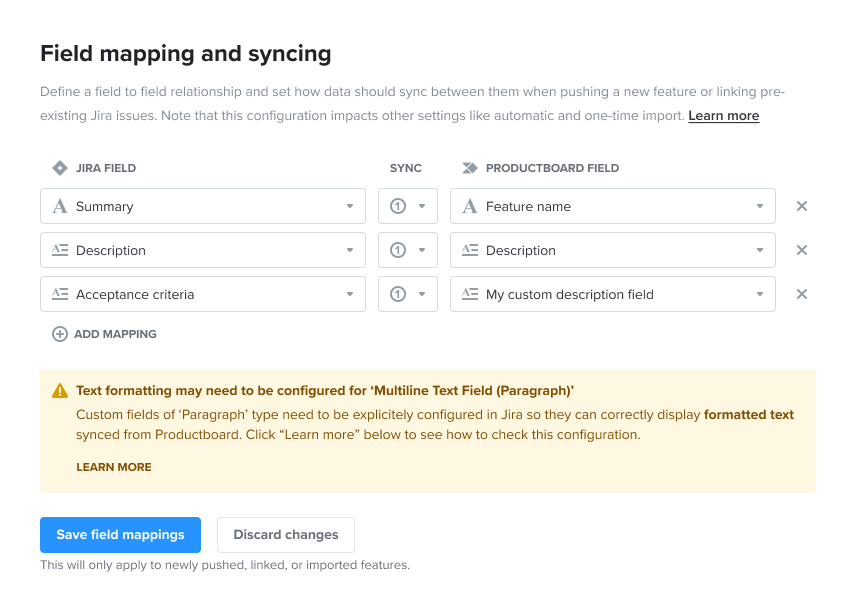This screenshot has height=613, width=856.
Task: Click Discard changes
Action: 285,535
